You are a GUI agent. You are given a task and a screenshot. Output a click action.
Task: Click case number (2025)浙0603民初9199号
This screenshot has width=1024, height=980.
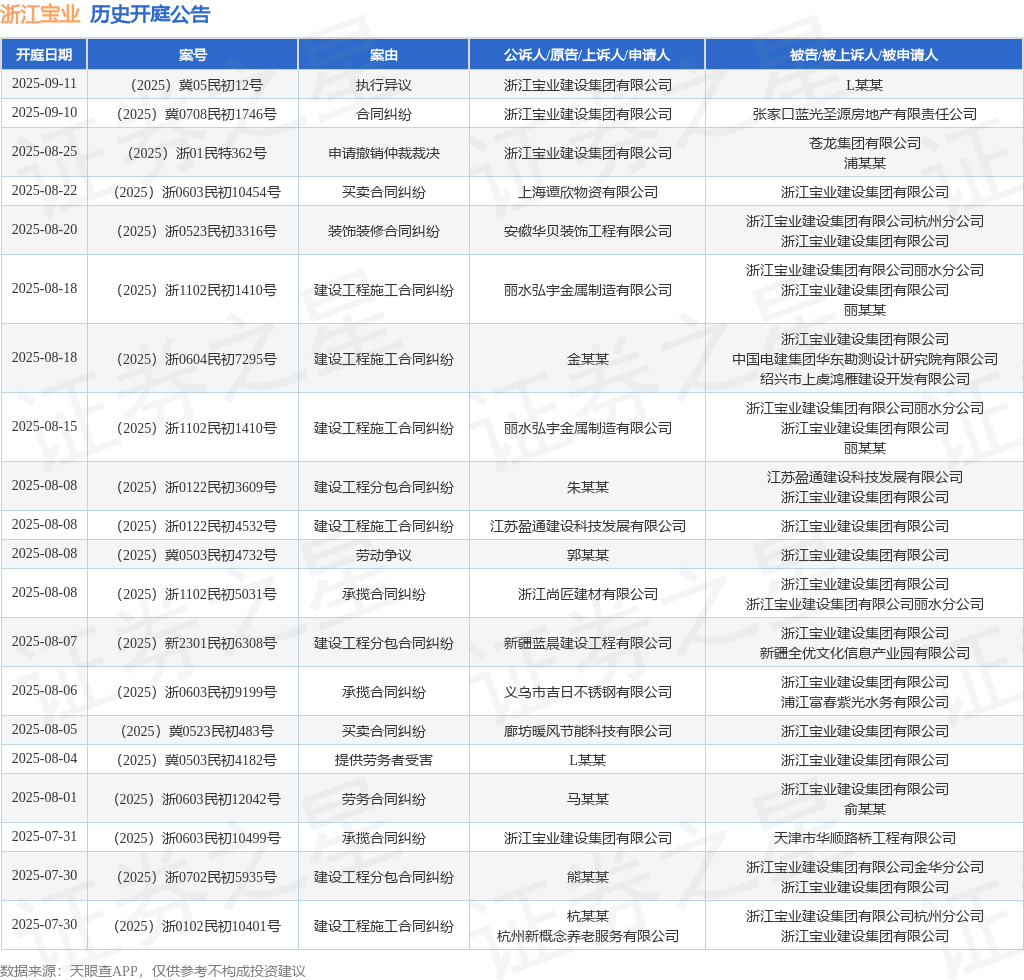(197, 692)
